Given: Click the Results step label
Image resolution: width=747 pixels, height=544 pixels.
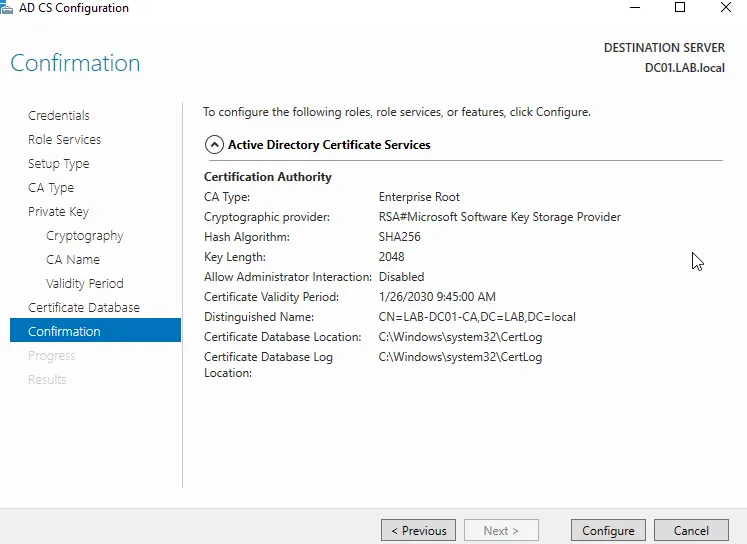Looking at the screenshot, I should point(47,380).
